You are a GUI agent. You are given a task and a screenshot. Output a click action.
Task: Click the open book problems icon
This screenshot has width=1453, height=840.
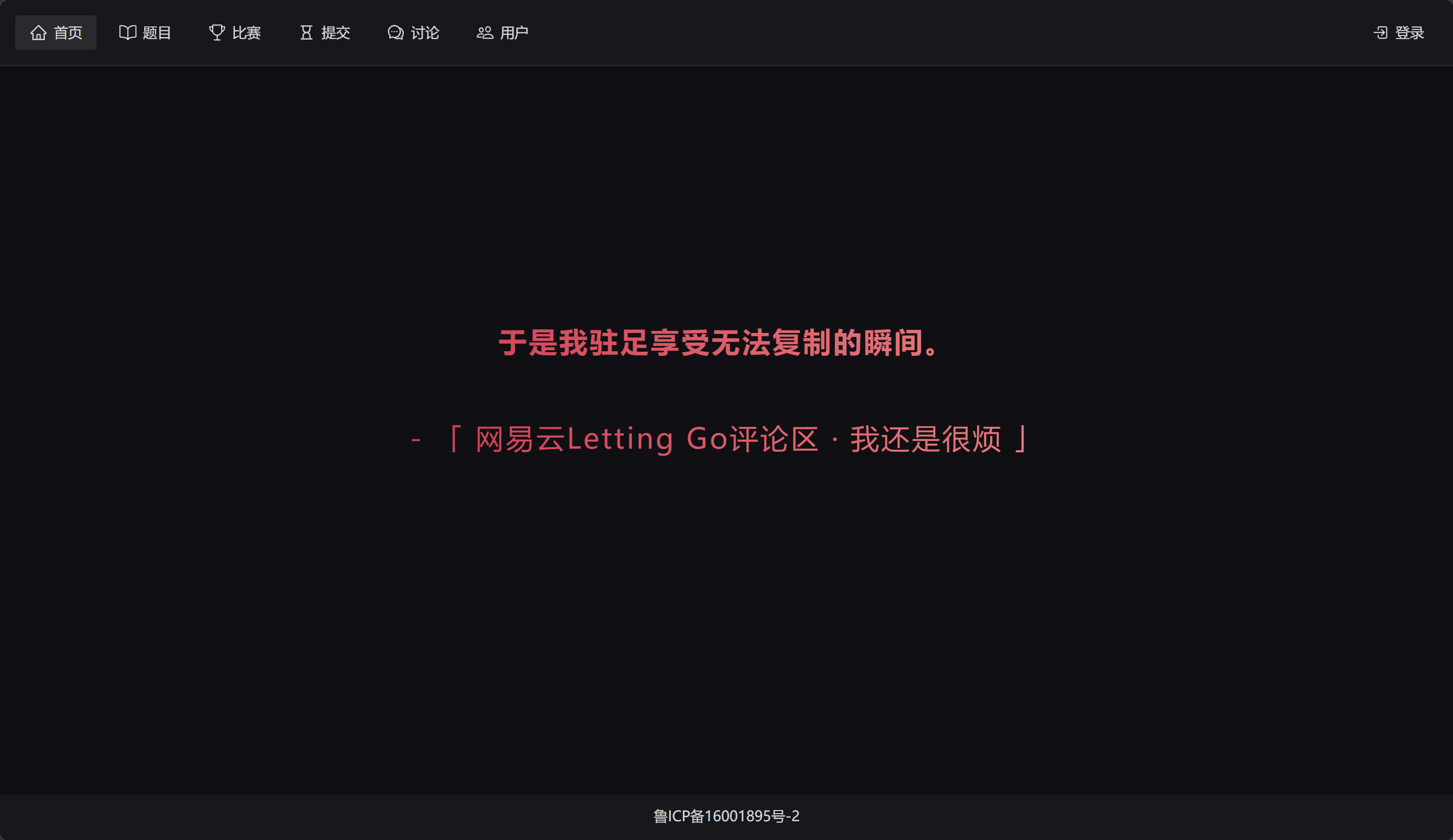[x=127, y=33]
